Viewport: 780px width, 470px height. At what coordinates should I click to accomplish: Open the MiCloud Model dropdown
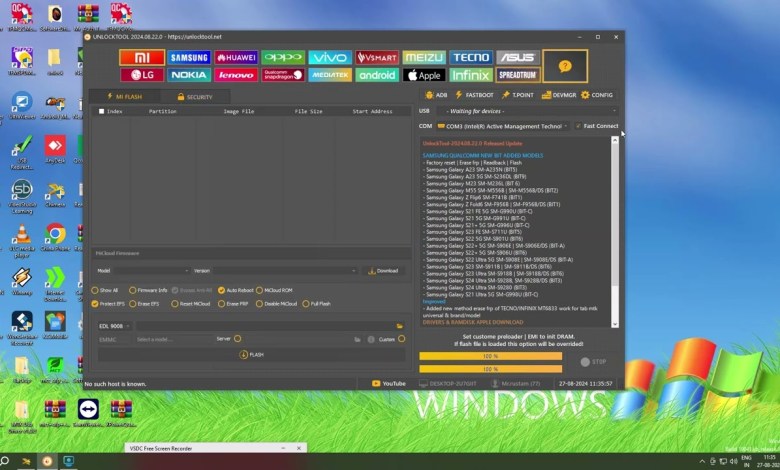tap(151, 271)
